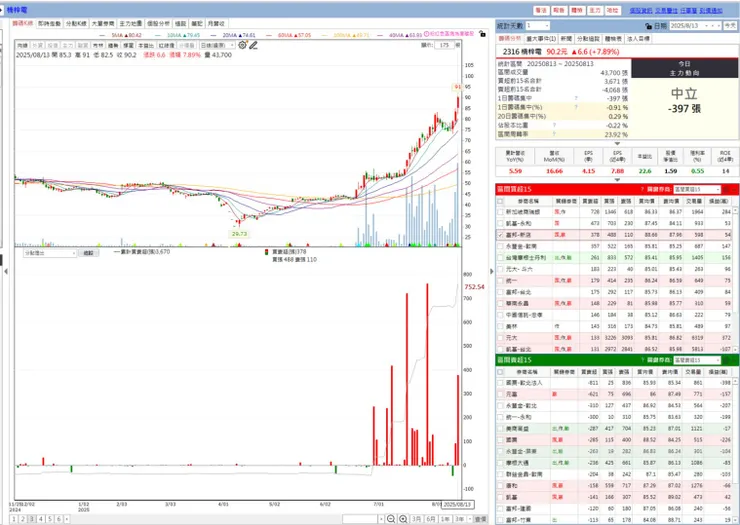The image size is (740, 525).
Task: Click the 5MA legend entry
Action: (x=120, y=35)
